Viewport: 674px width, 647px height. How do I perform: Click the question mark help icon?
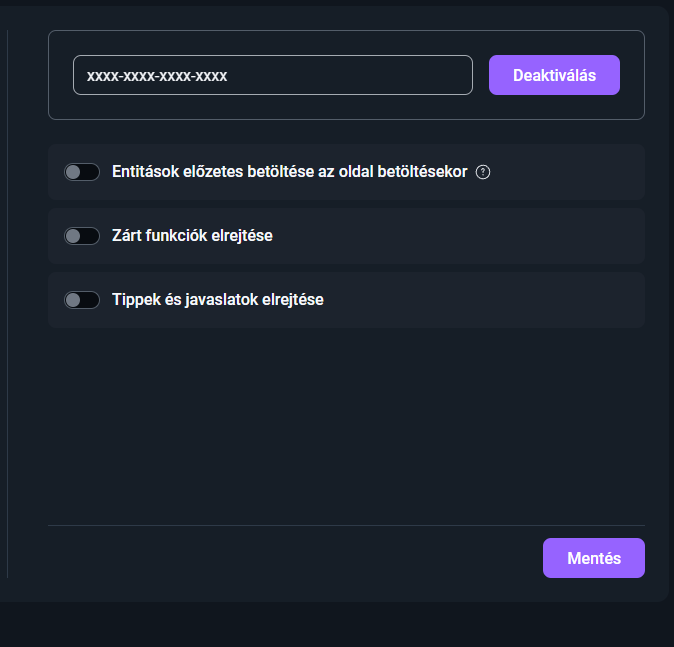coord(484,172)
